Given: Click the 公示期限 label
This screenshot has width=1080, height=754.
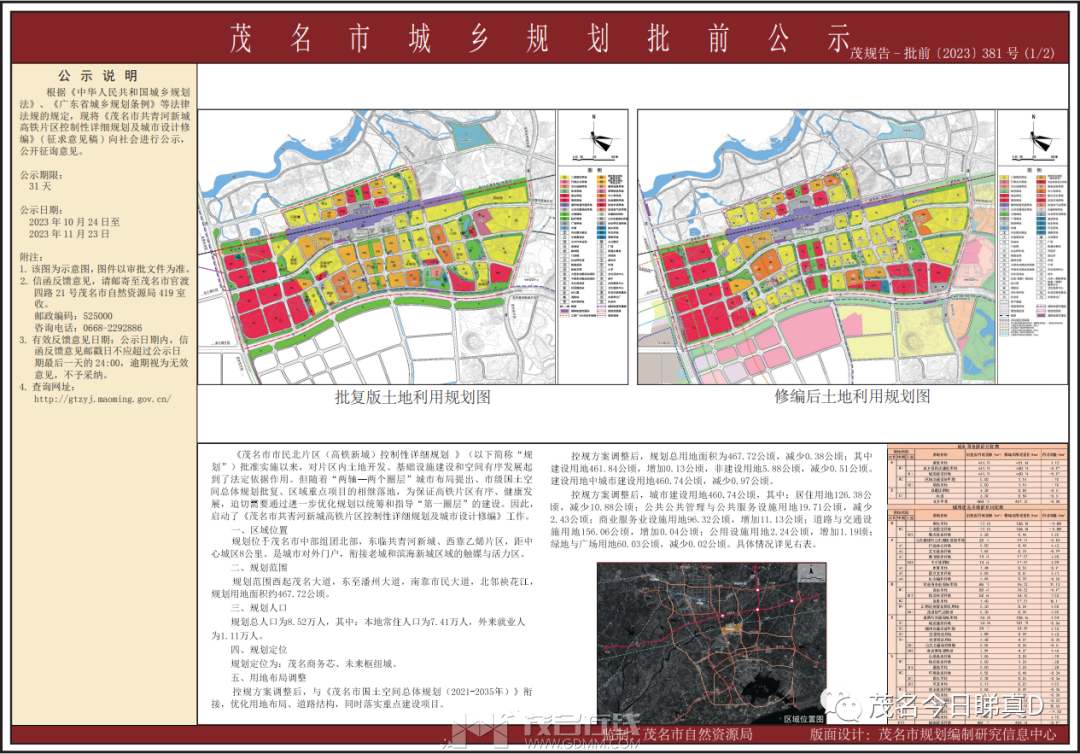Looking at the screenshot, I should pyautogui.click(x=41, y=175).
